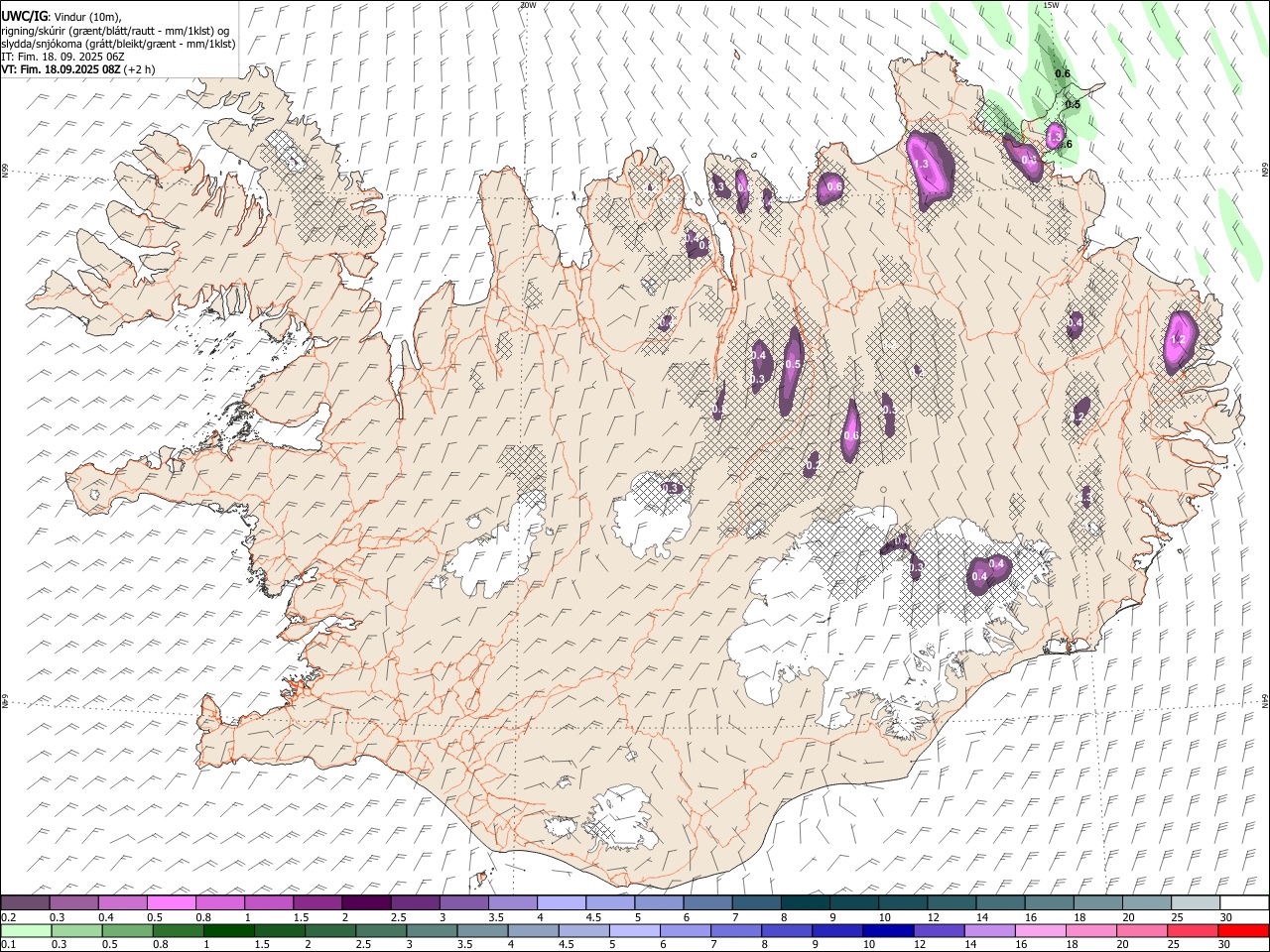Click the white swatch above 30 in upper legend

click(x=1243, y=903)
